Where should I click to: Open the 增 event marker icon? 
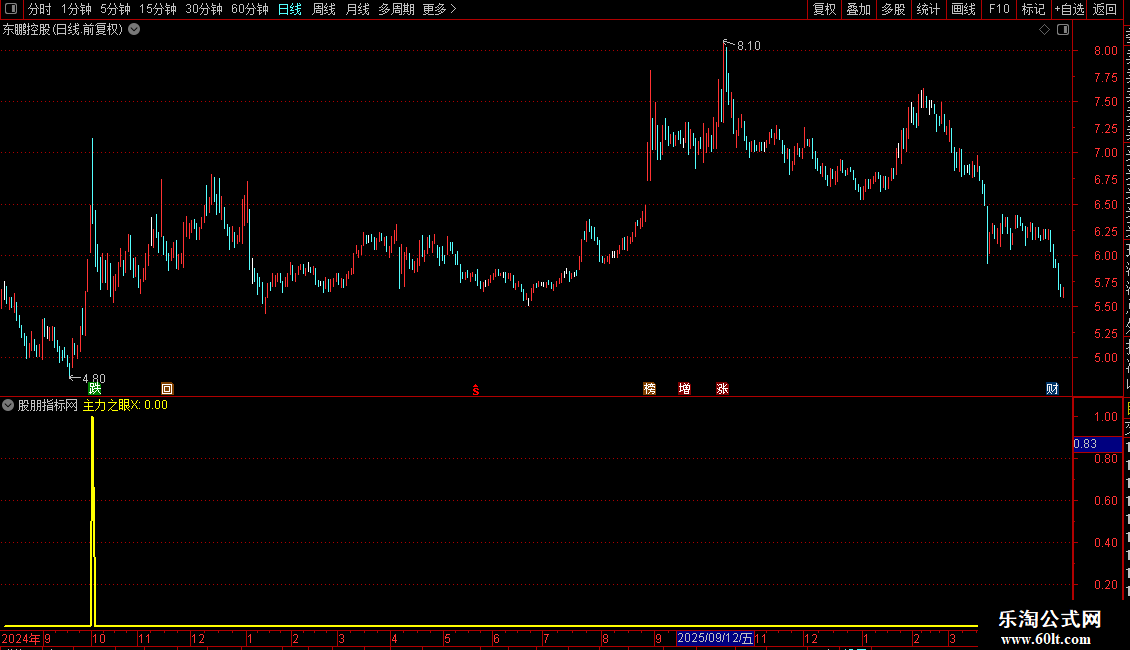coord(685,389)
